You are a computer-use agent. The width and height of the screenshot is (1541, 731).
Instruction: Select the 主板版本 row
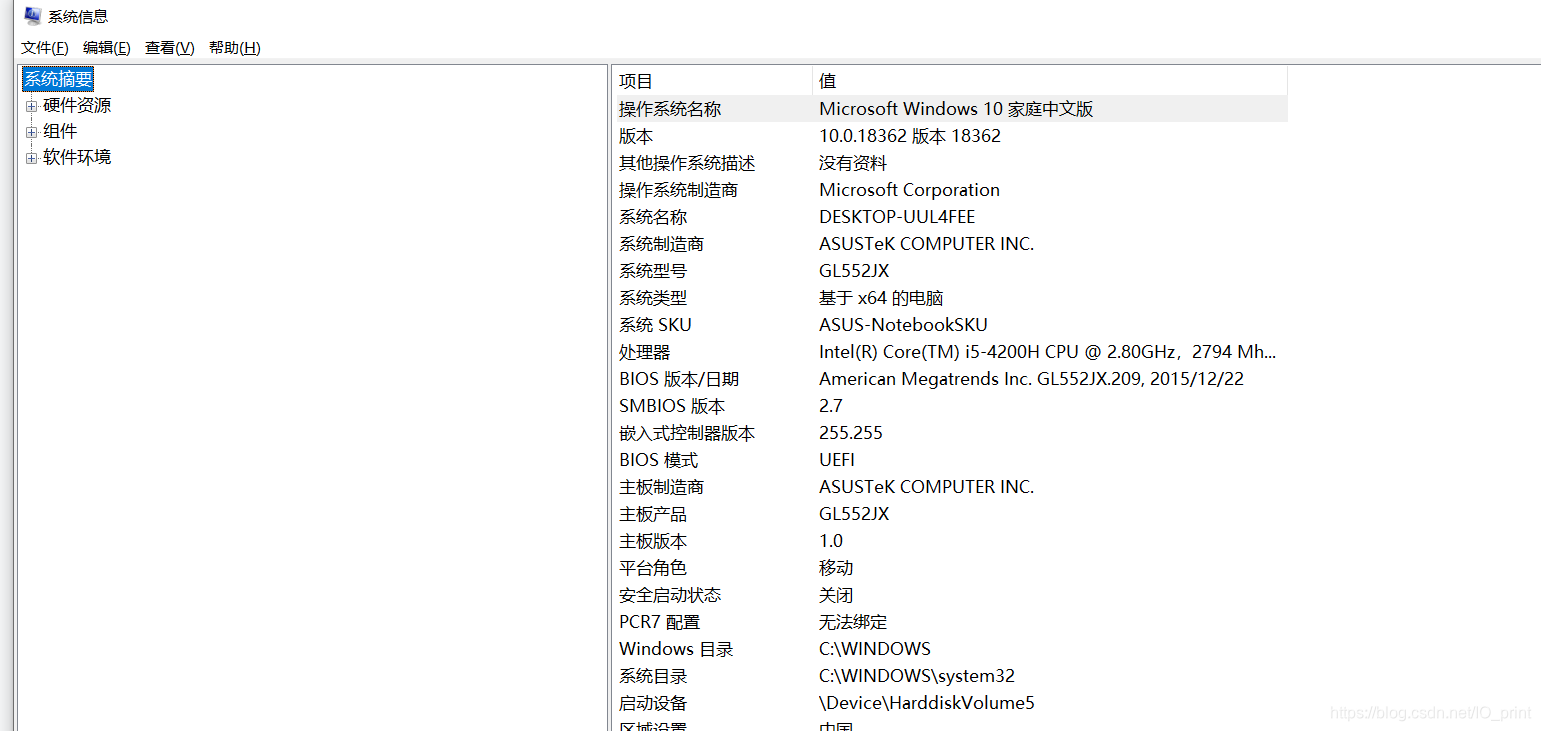(950, 541)
